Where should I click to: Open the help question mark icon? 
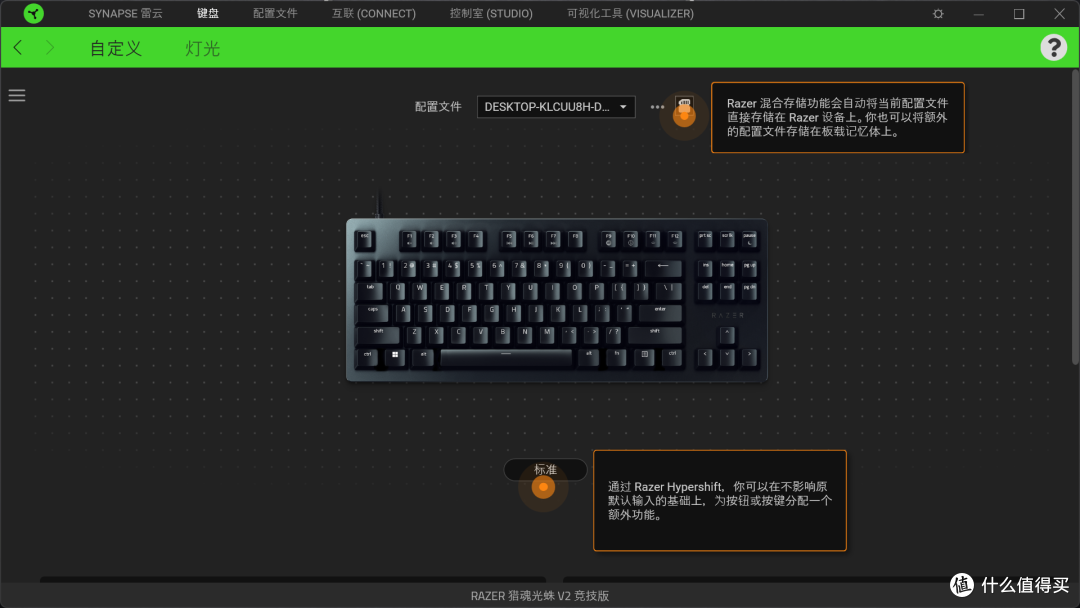[1053, 48]
